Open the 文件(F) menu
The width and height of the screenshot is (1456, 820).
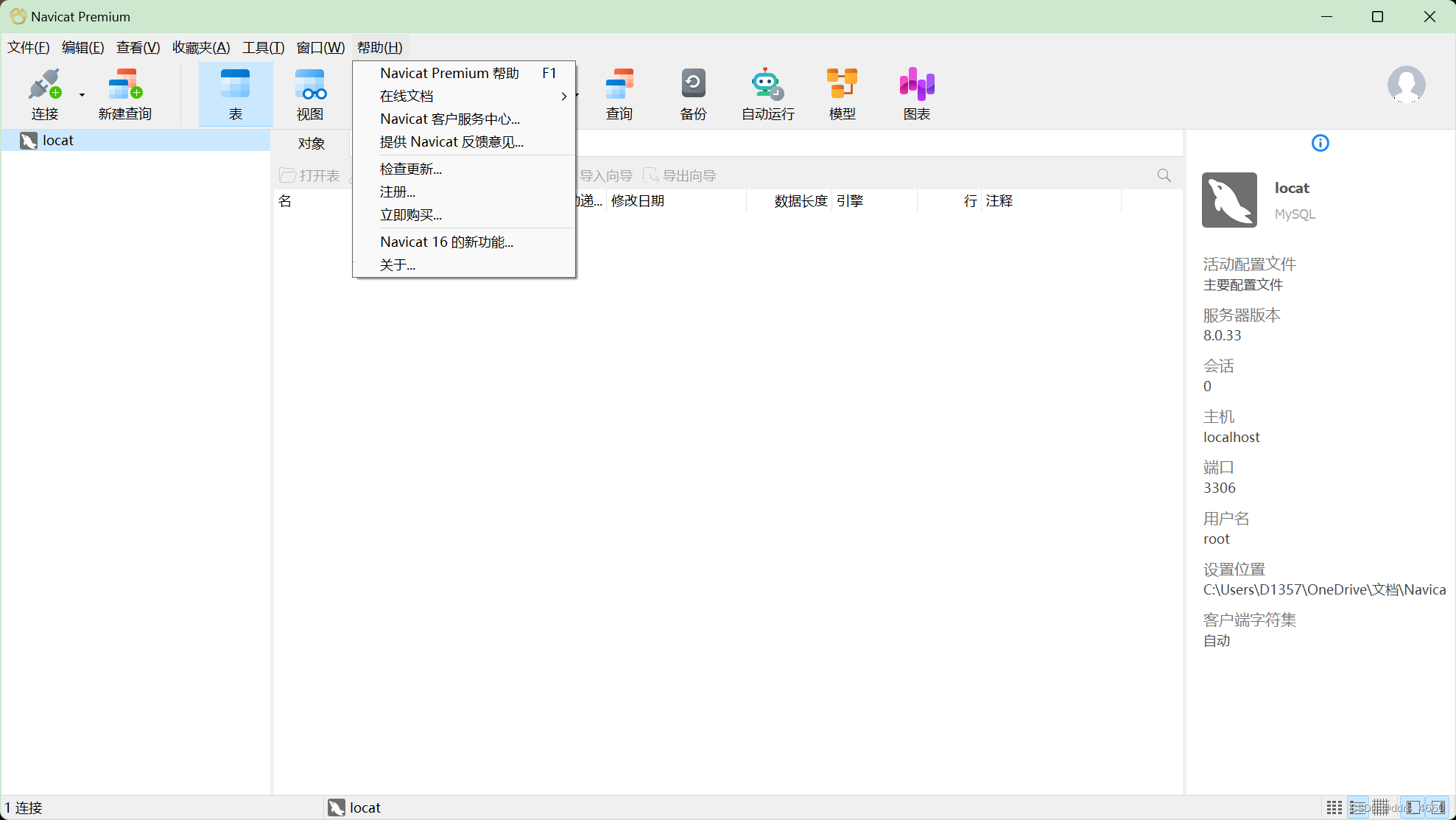point(29,48)
